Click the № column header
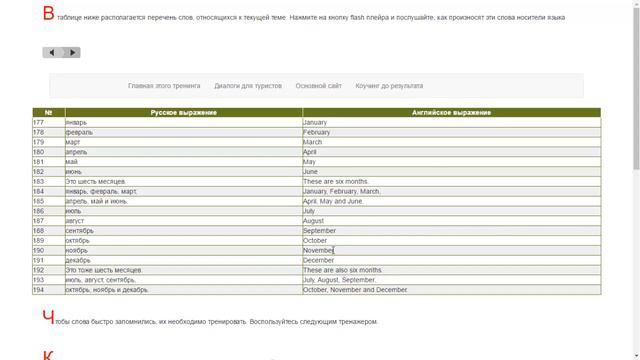 click(x=49, y=113)
